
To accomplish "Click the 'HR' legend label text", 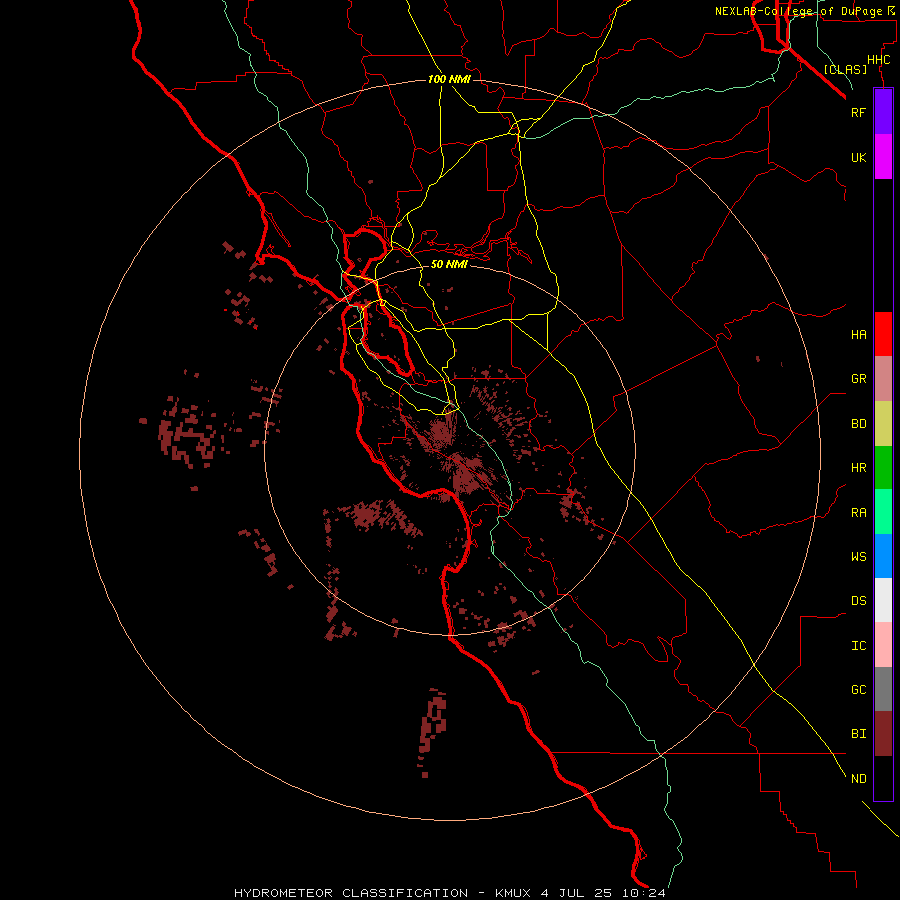I will 858,468.
